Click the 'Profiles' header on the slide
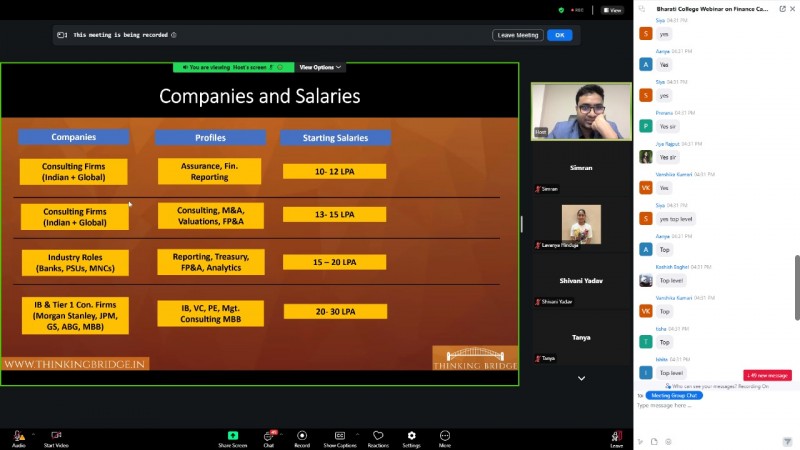The width and height of the screenshot is (800, 450). [x=210, y=138]
